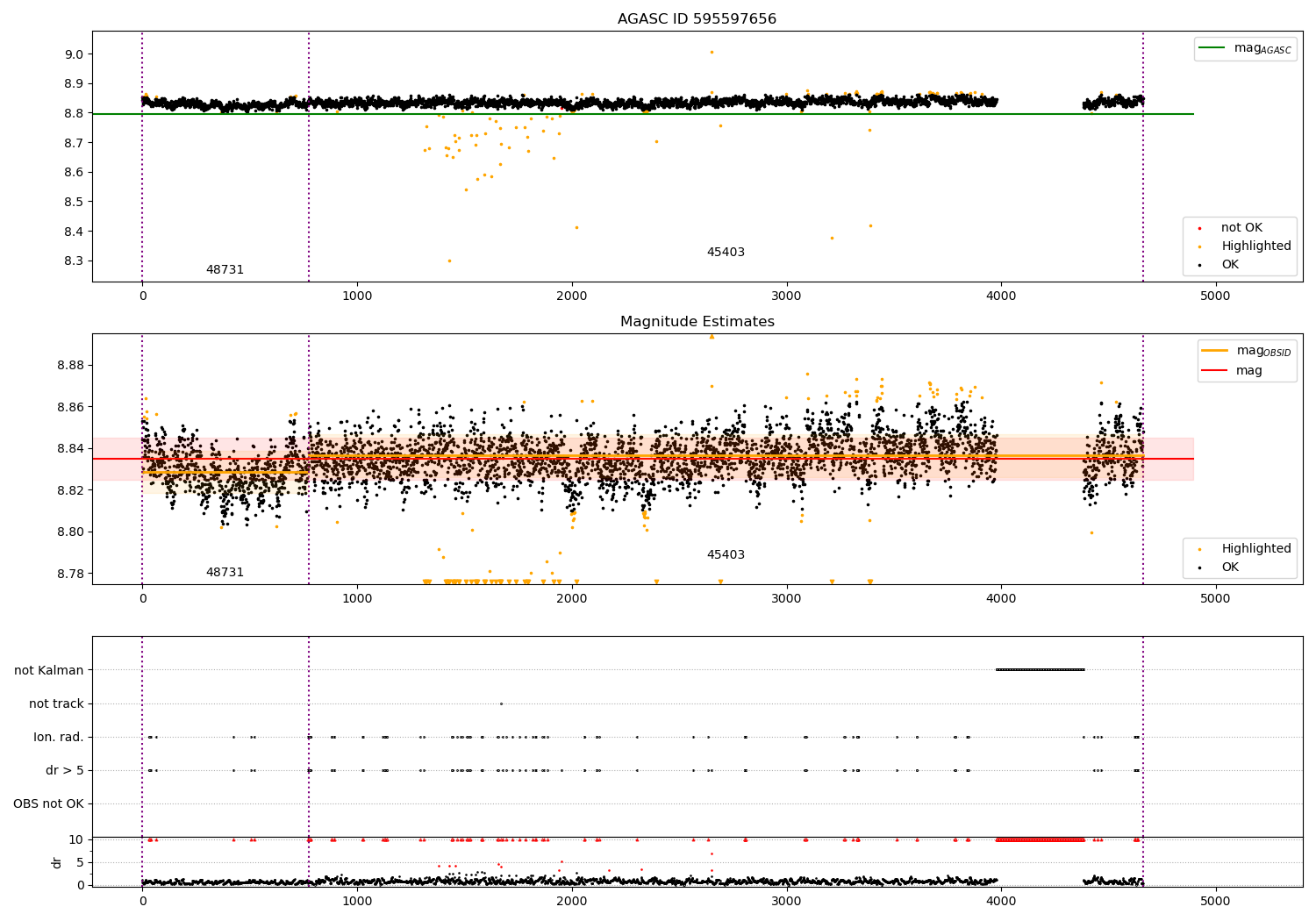Viewport: 1316px width, 921px height.
Task: Select the 'OK' legend entry in the top plot
Action: tap(1230, 265)
